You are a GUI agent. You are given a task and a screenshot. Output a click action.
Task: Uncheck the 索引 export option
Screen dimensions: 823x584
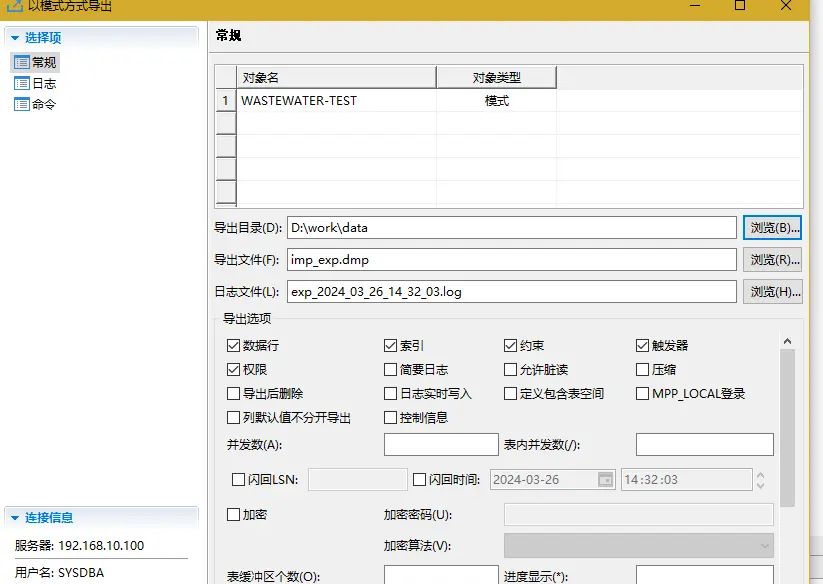(390, 346)
